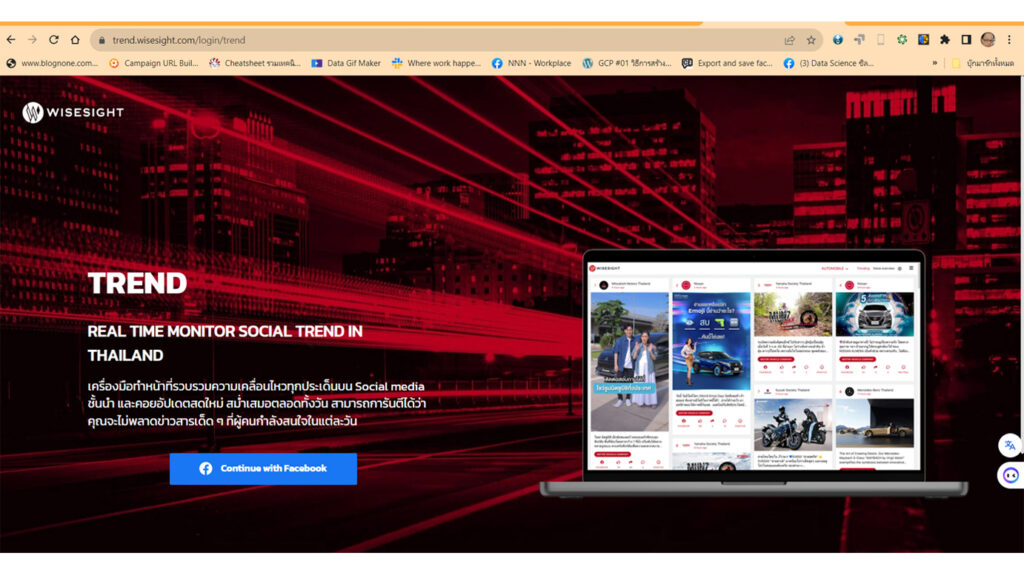
Task: Click the translate floating icon
Action: (x=1010, y=445)
